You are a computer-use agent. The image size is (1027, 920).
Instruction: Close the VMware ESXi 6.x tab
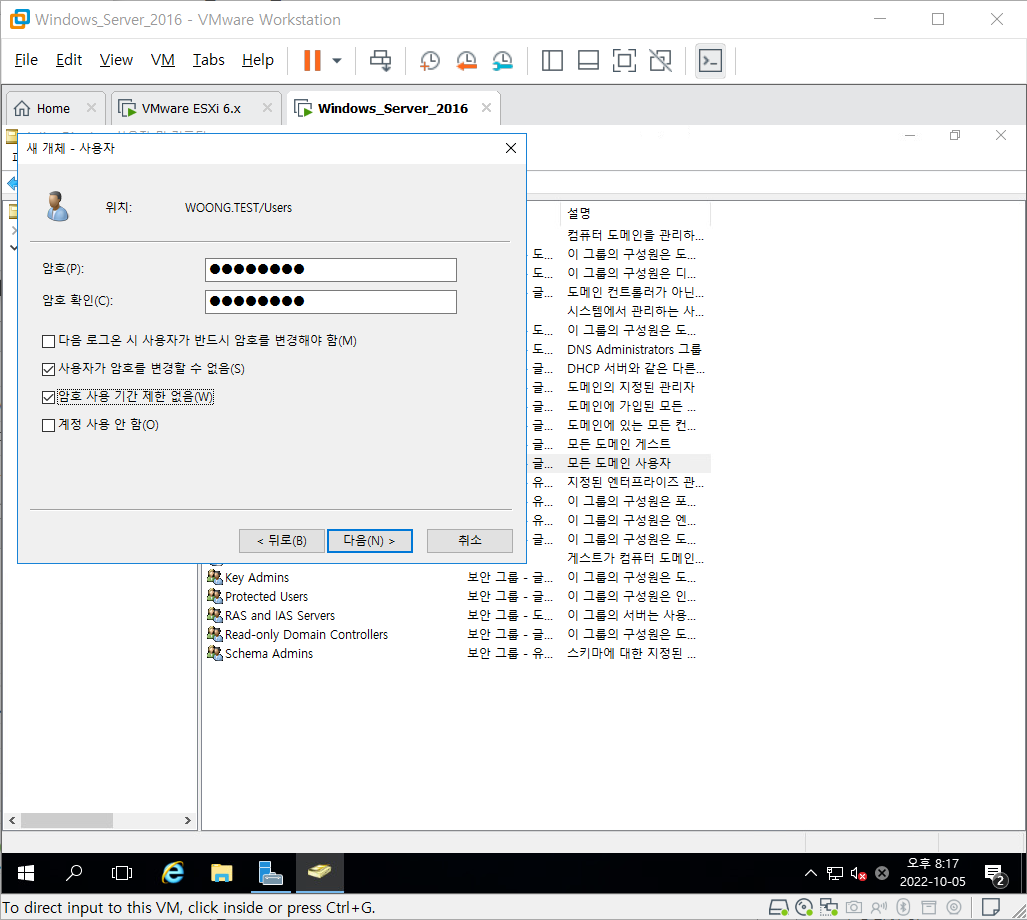tap(267, 107)
